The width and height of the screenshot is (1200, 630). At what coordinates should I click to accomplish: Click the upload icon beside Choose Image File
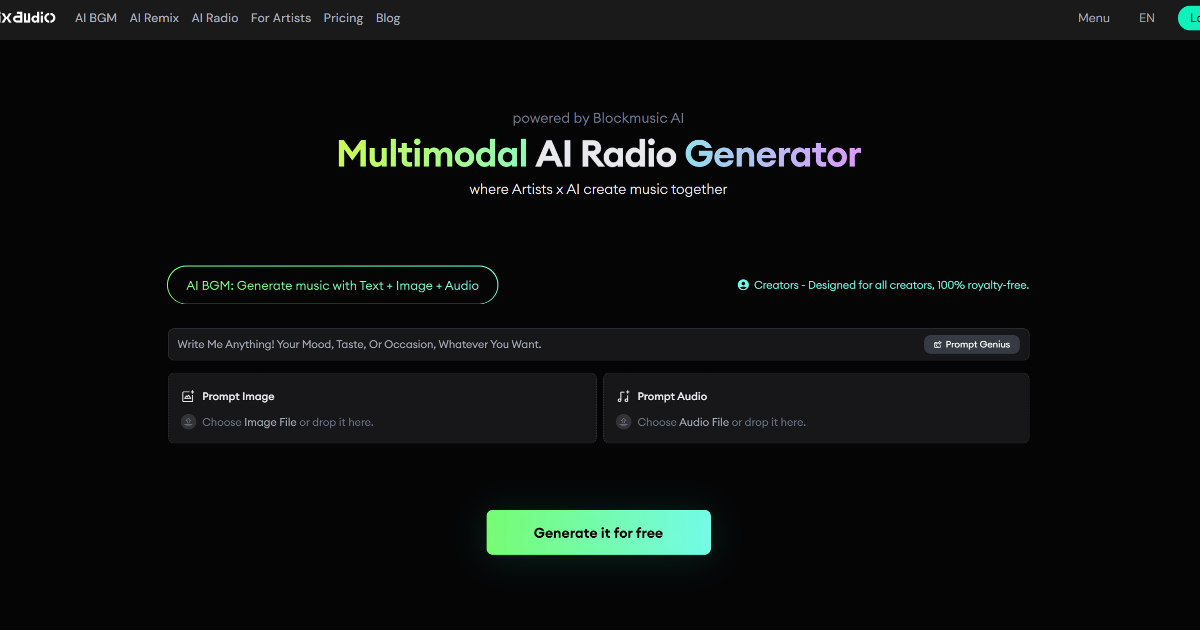click(x=187, y=421)
